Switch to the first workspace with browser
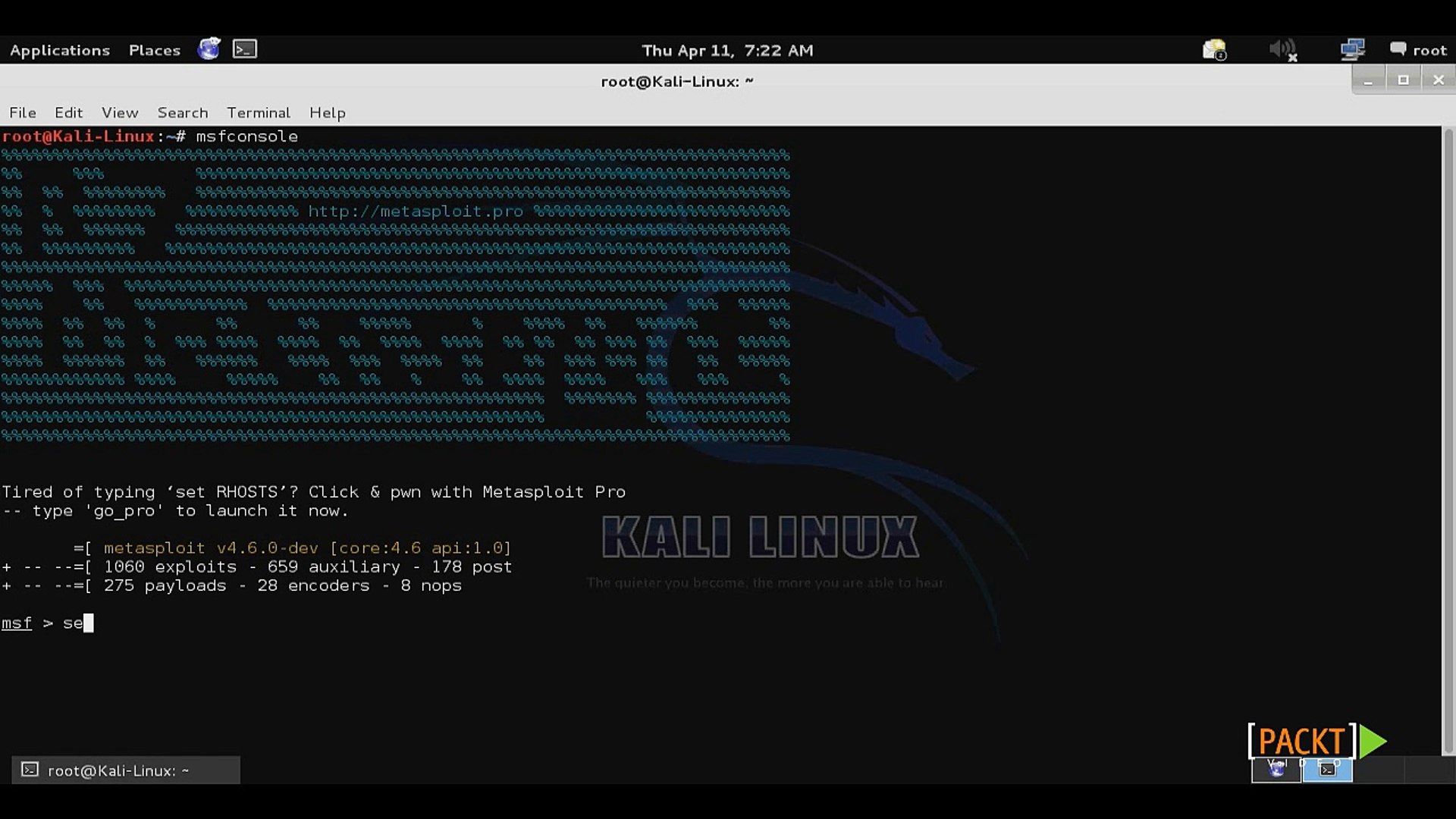The width and height of the screenshot is (1456, 819). click(x=1276, y=769)
